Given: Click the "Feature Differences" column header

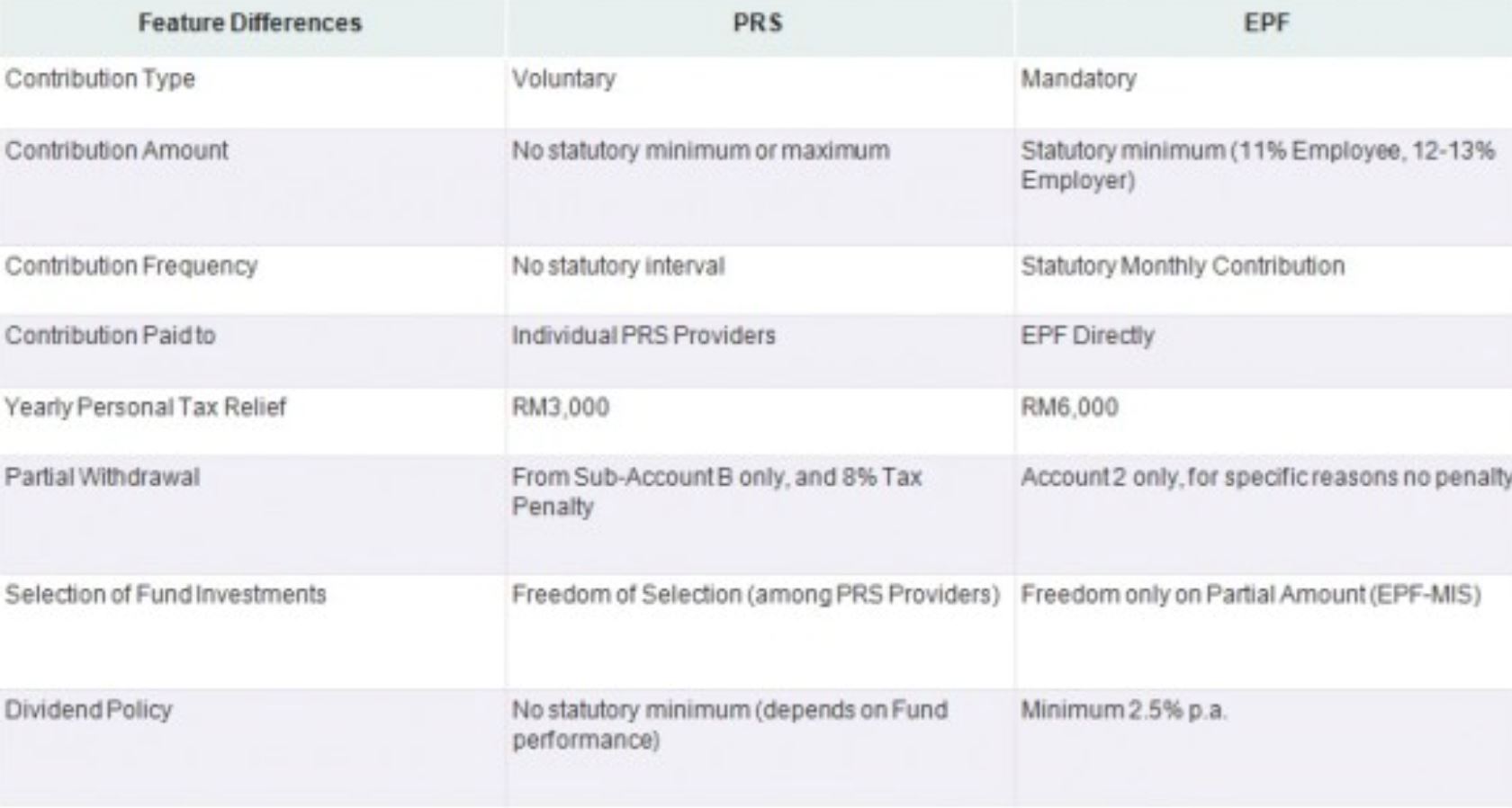Looking at the screenshot, I should [249, 23].
